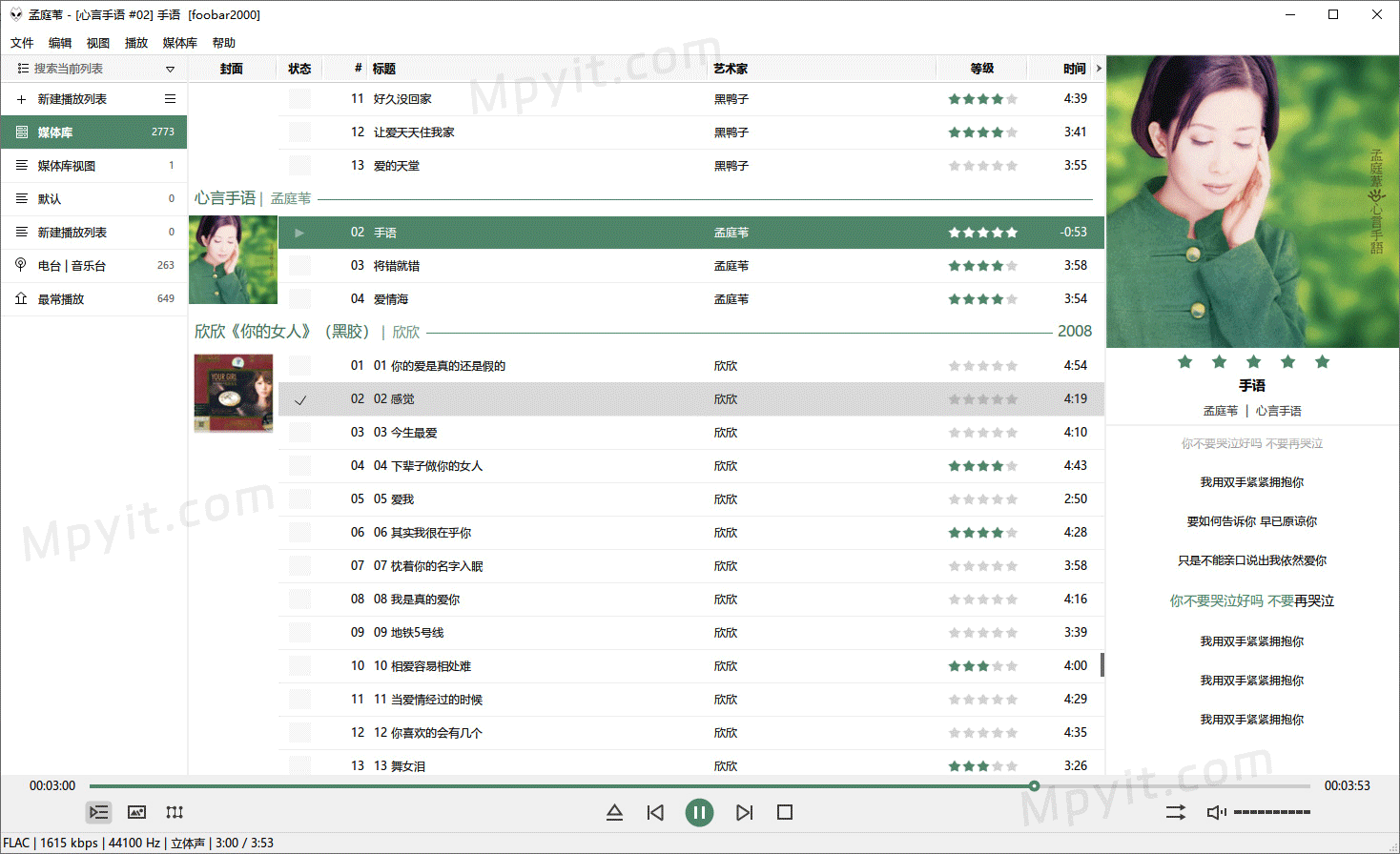
Task: Skip to the next track
Action: (744, 812)
